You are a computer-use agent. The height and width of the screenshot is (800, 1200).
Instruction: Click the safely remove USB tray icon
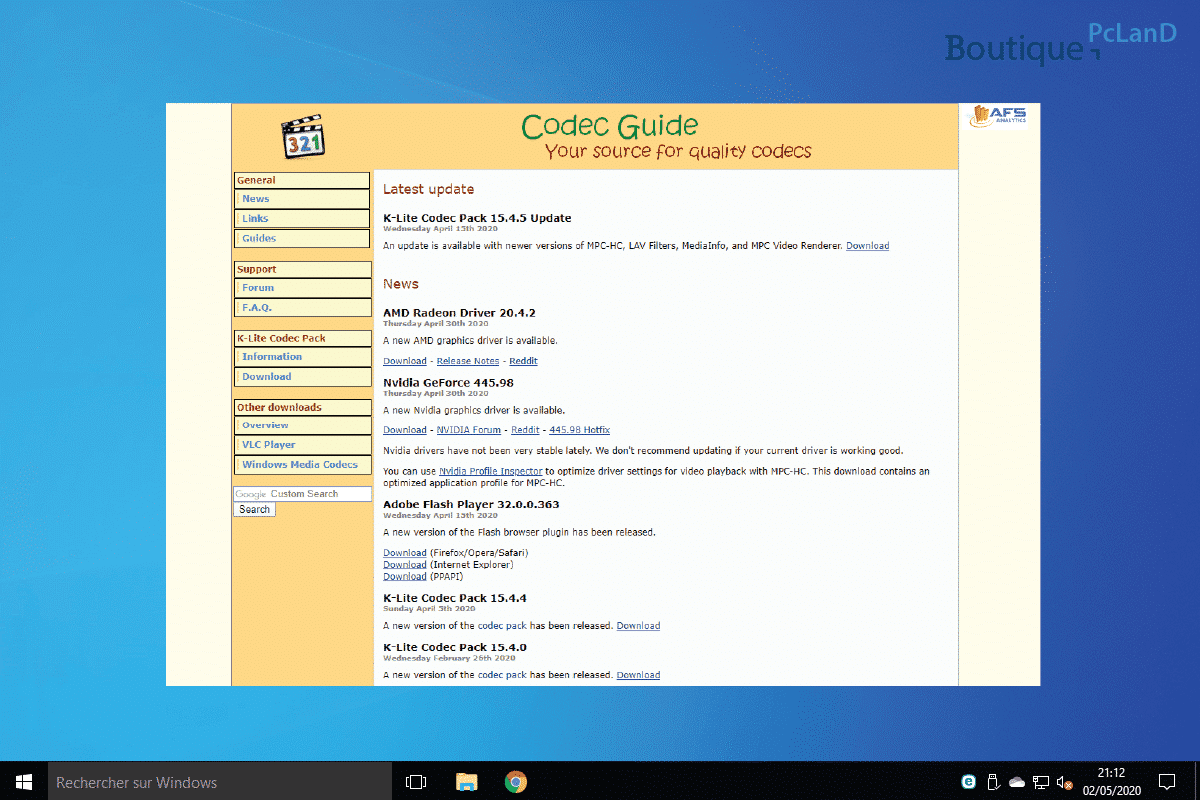pyautogui.click(x=992, y=782)
